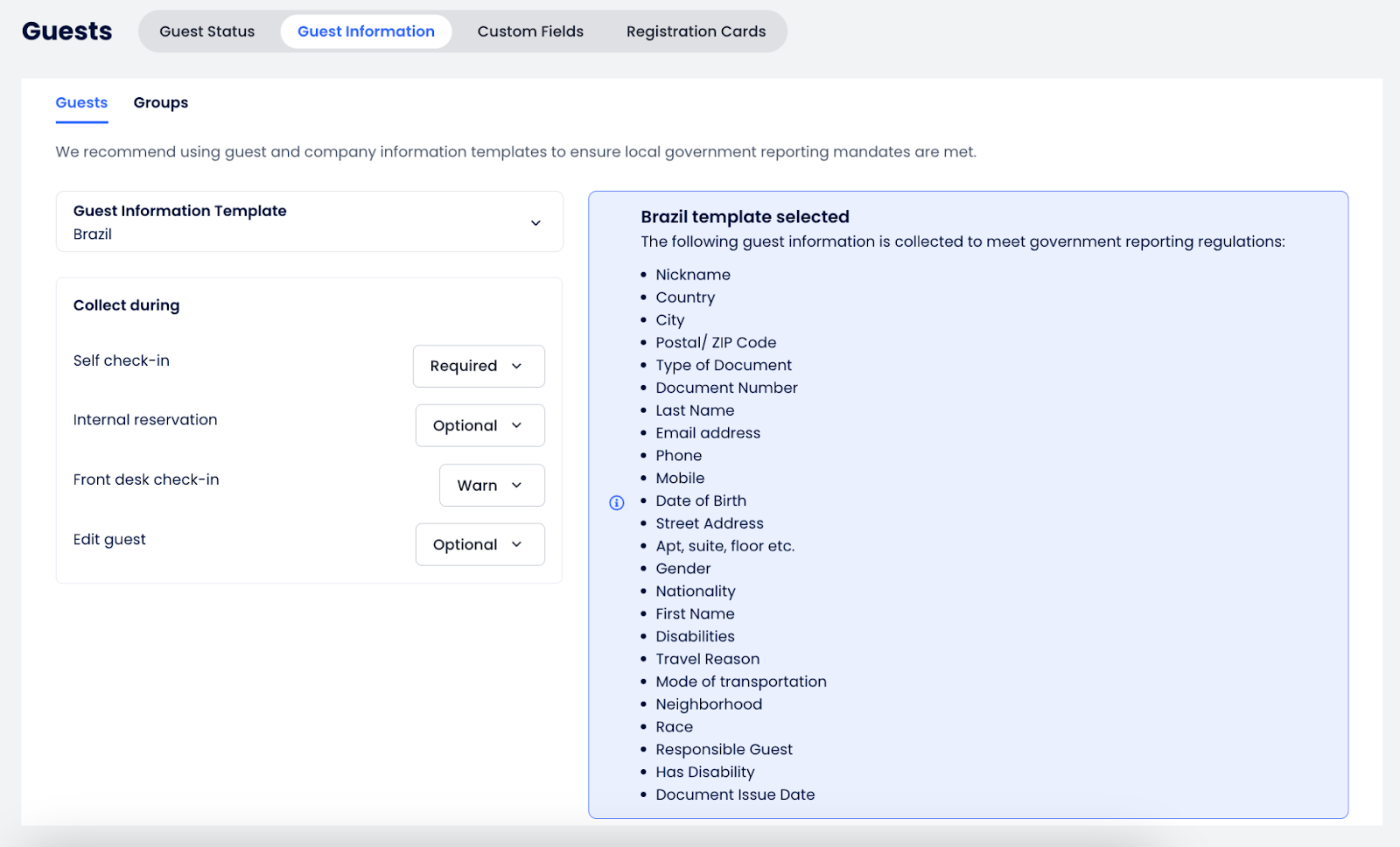
Task: Open the Front desk check-in Warn dropdown
Action: pos(491,486)
